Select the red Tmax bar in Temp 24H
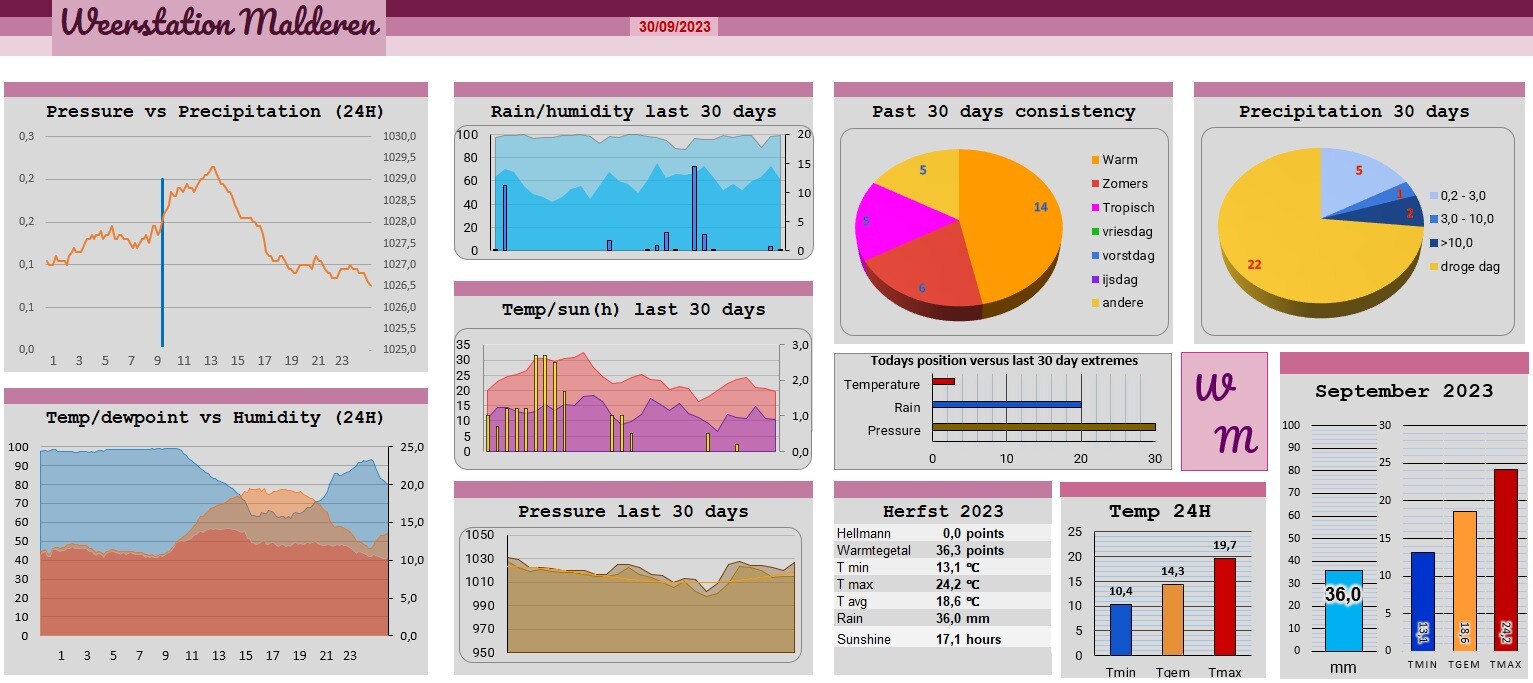This screenshot has width=1533, height=683. tap(1225, 607)
